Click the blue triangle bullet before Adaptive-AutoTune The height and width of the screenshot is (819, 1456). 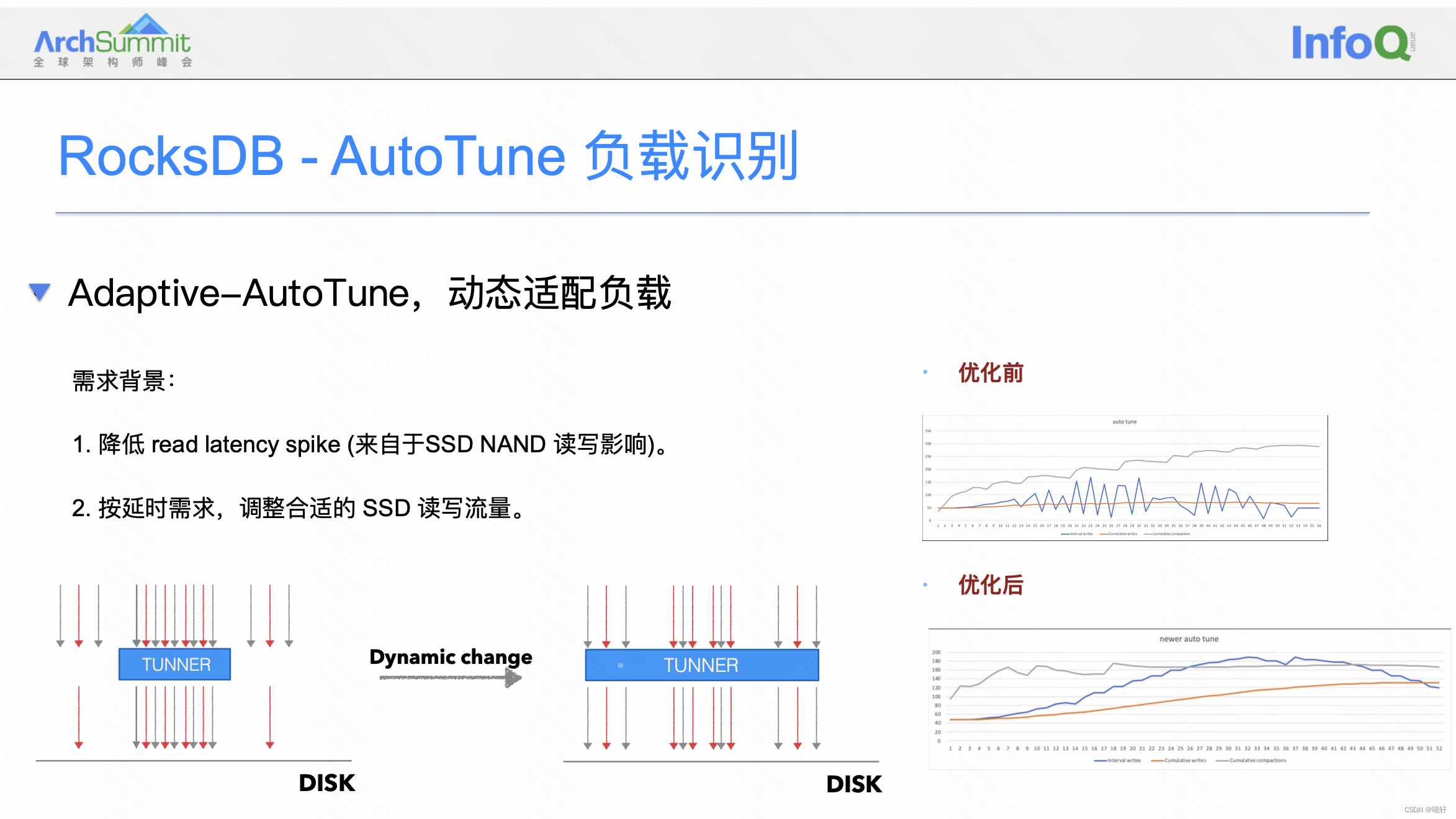40,292
